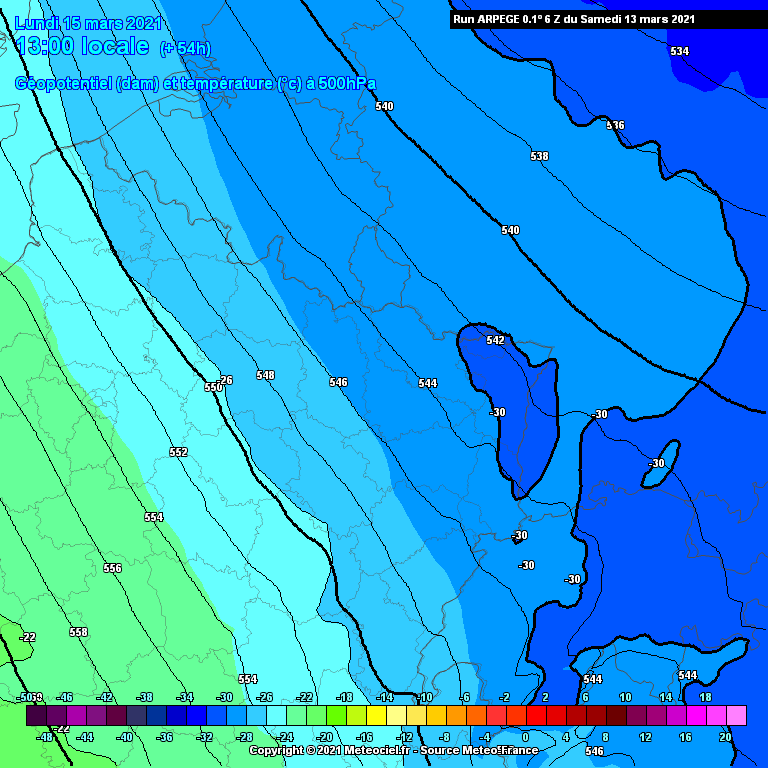Click the '13:00 locale' time heading
This screenshot has height=768, width=768.
pos(82,47)
